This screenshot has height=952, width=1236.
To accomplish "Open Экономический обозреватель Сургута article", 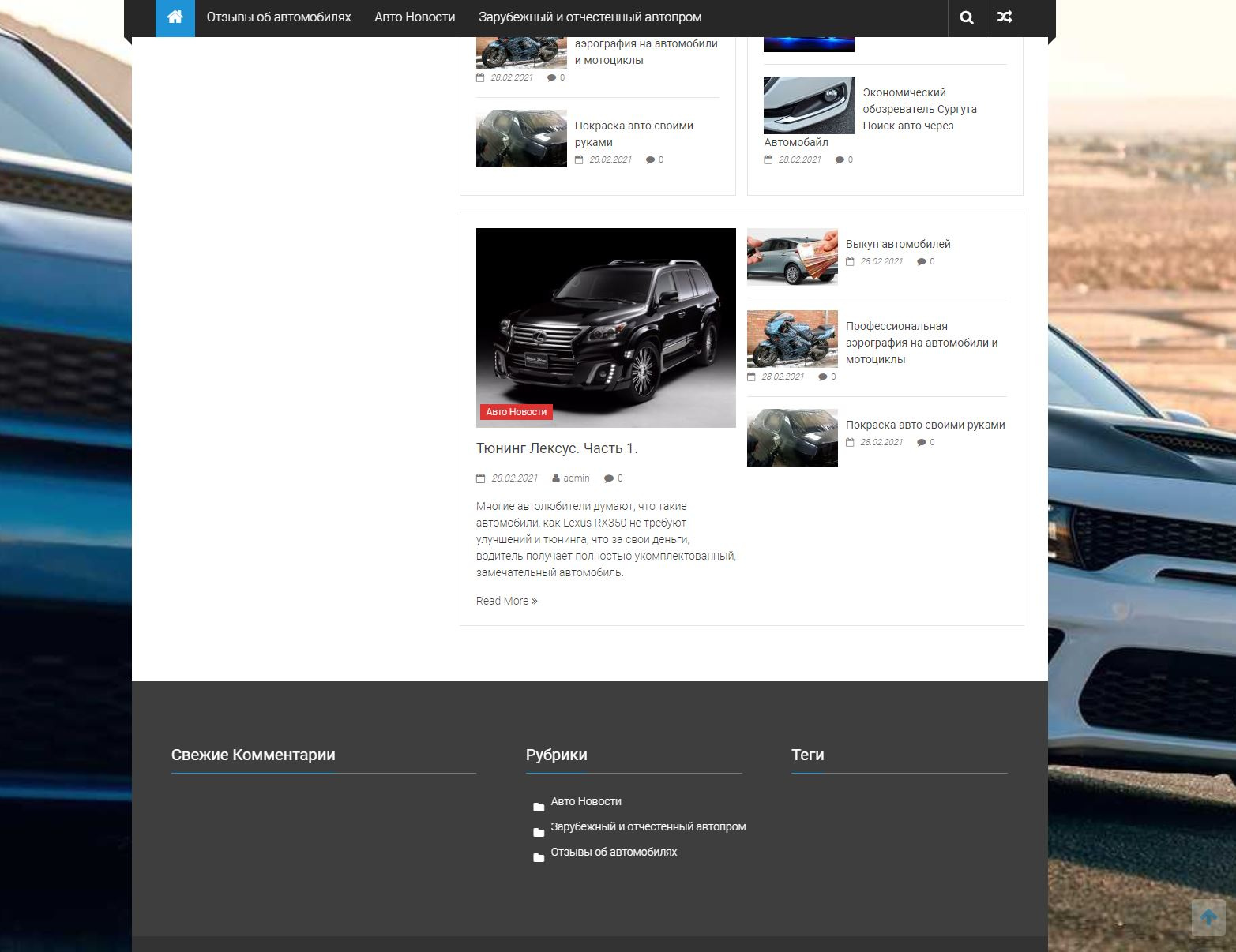I will [x=919, y=109].
